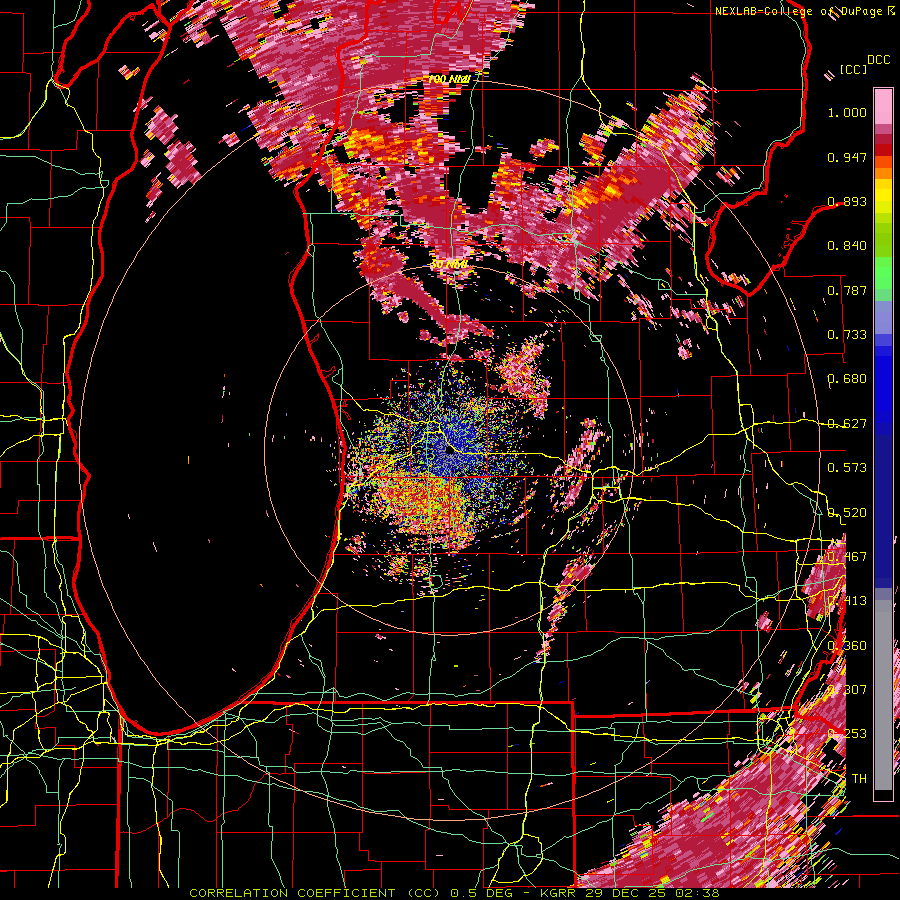Click the black radar site marker dot
Screen dimensions: 900x900
click(x=449, y=451)
